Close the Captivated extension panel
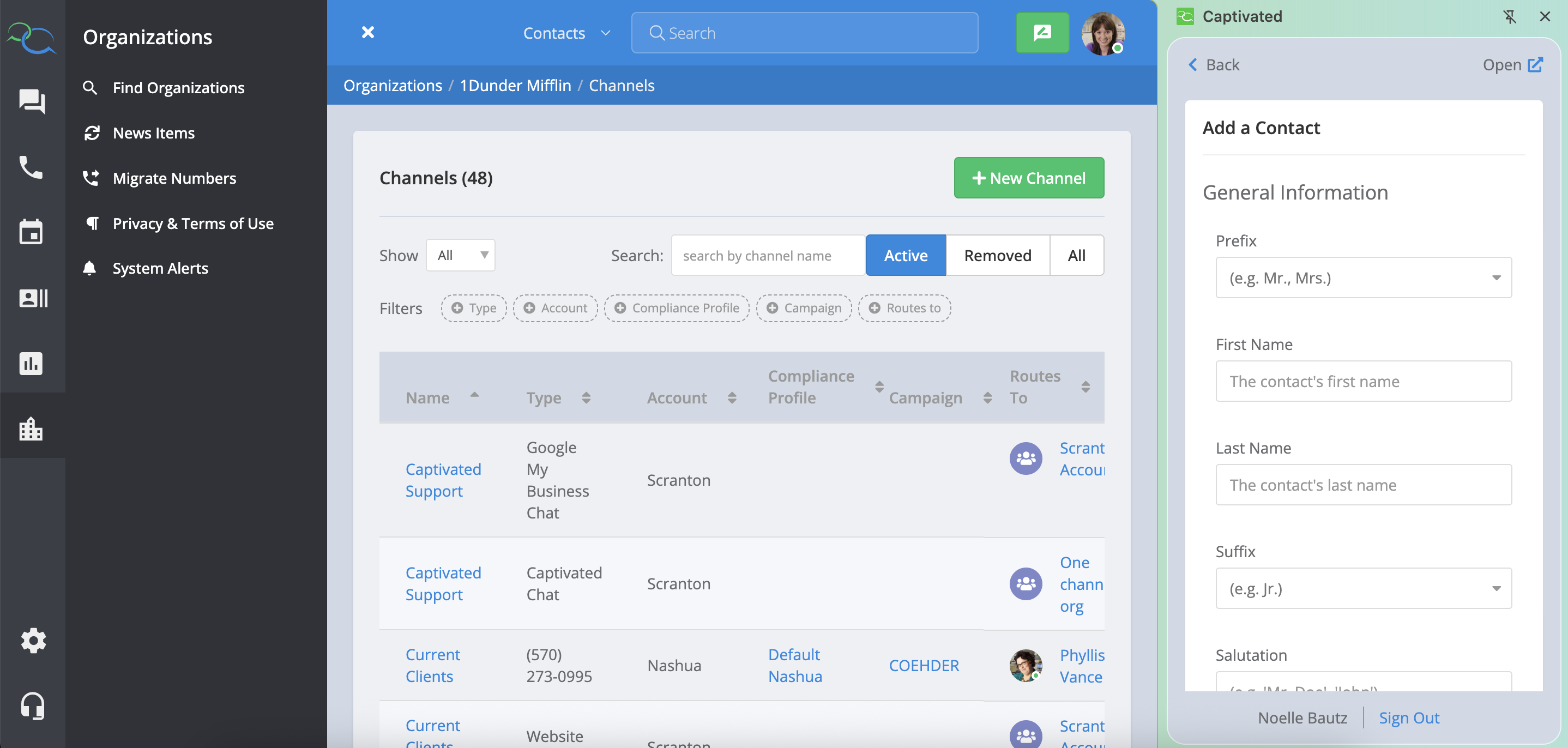This screenshot has width=1568, height=748. 1544,16
